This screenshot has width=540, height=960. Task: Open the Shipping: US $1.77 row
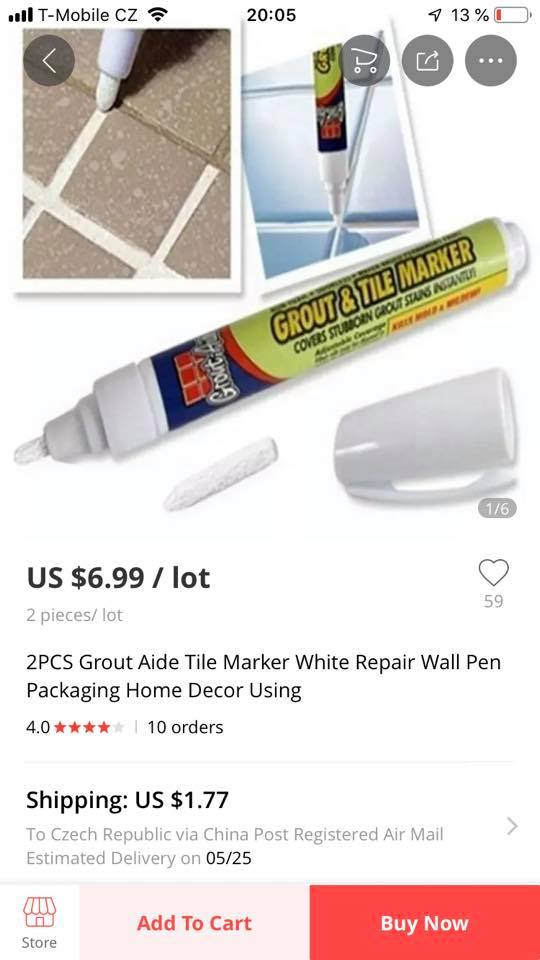[x=270, y=827]
